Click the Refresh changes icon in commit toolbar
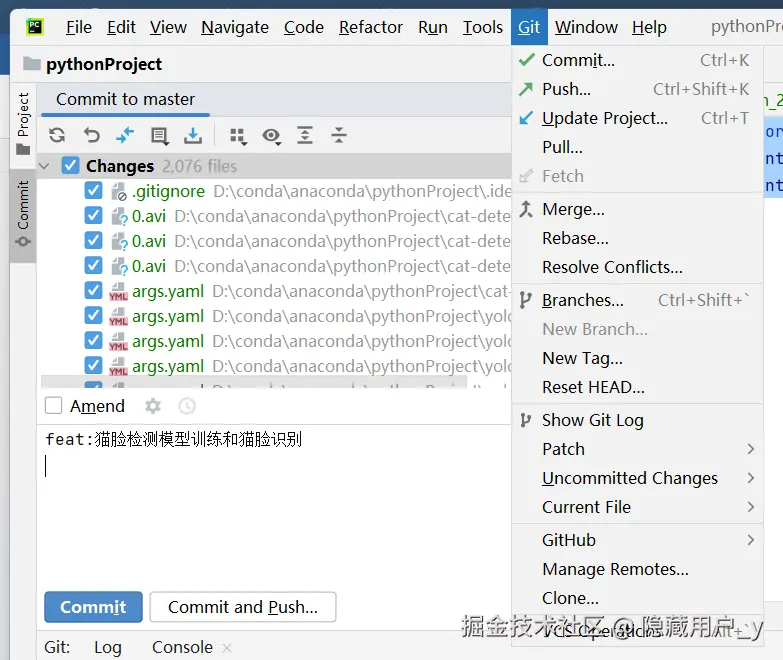Screen dimensions: 783x660 pyautogui.click(x=57, y=135)
